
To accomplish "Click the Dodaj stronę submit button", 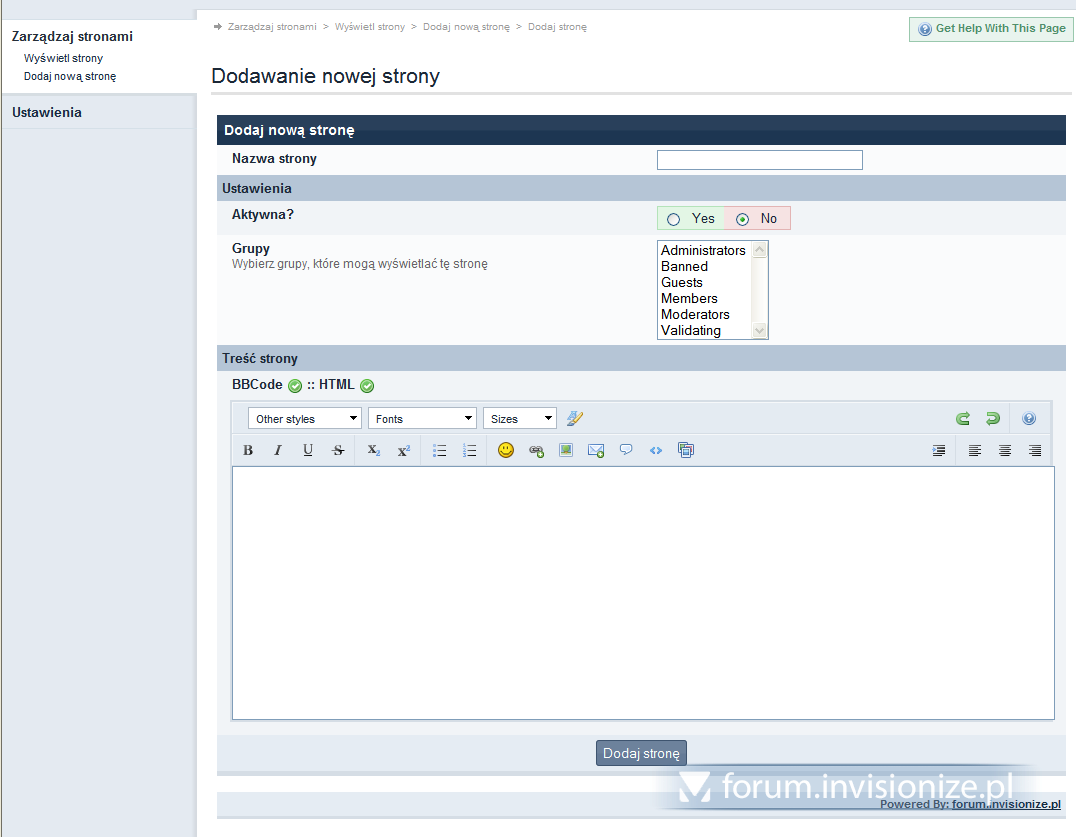I will [641, 754].
